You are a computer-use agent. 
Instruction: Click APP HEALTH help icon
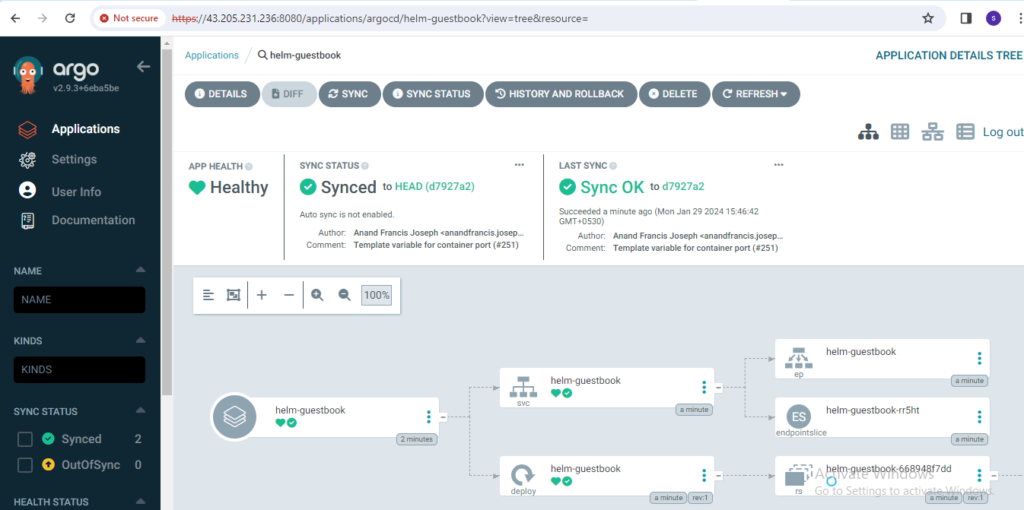249,167
